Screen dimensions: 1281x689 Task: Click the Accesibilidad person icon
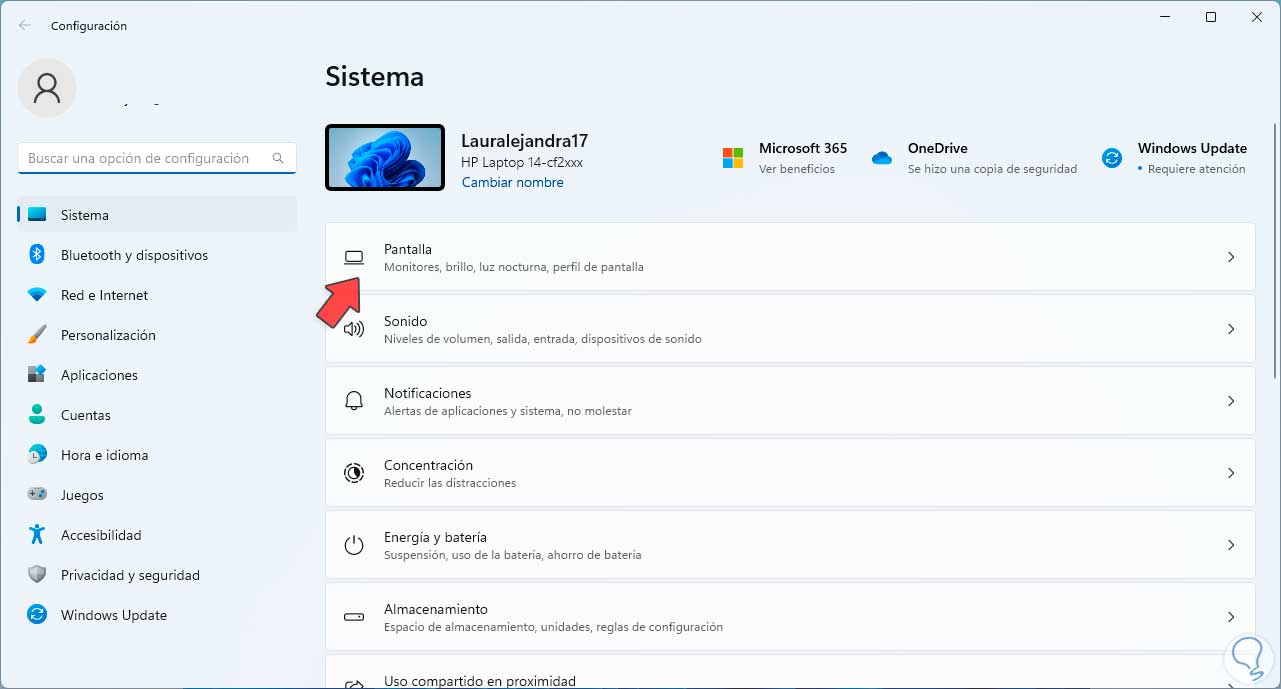[x=37, y=535]
